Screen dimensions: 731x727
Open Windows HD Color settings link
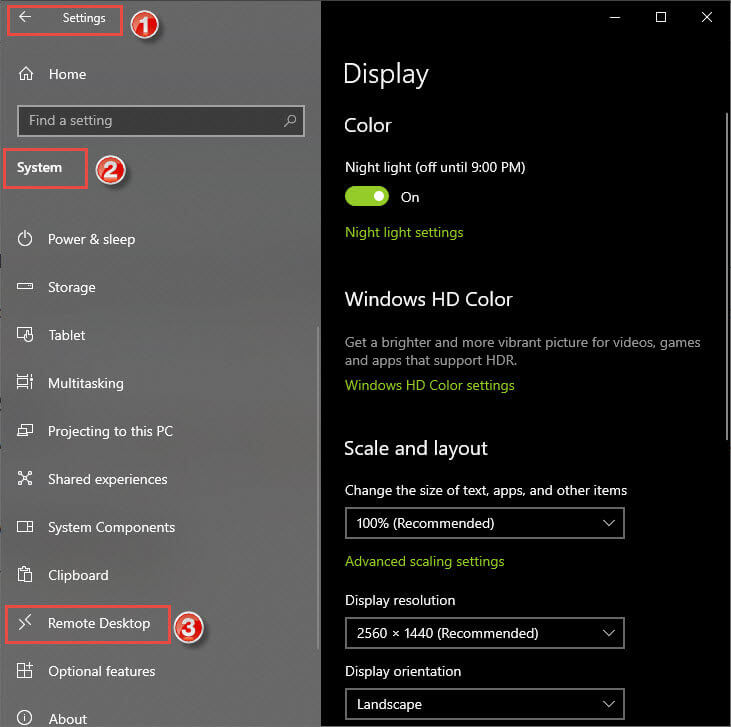pyautogui.click(x=430, y=385)
